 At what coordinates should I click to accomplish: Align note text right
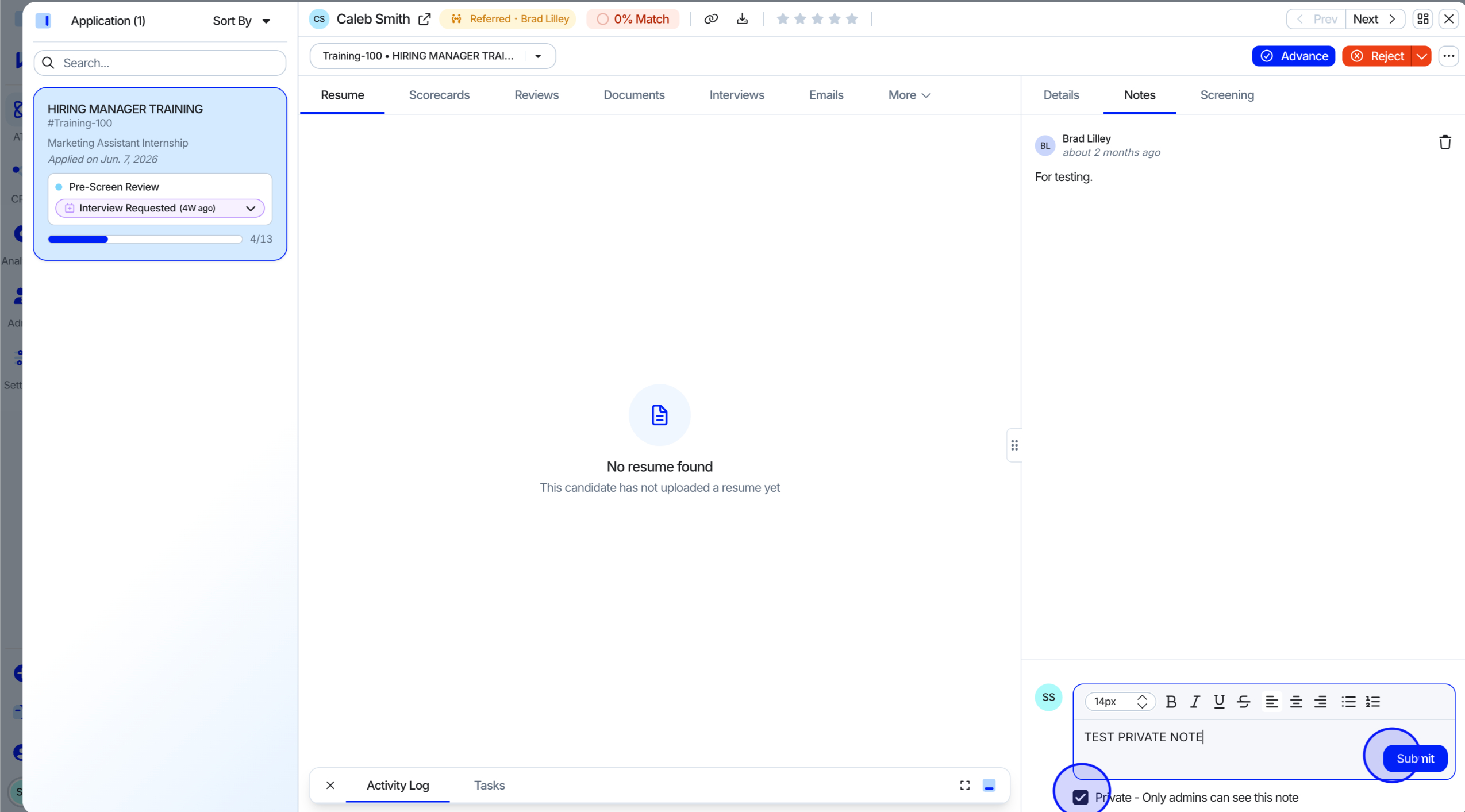[x=1320, y=701]
